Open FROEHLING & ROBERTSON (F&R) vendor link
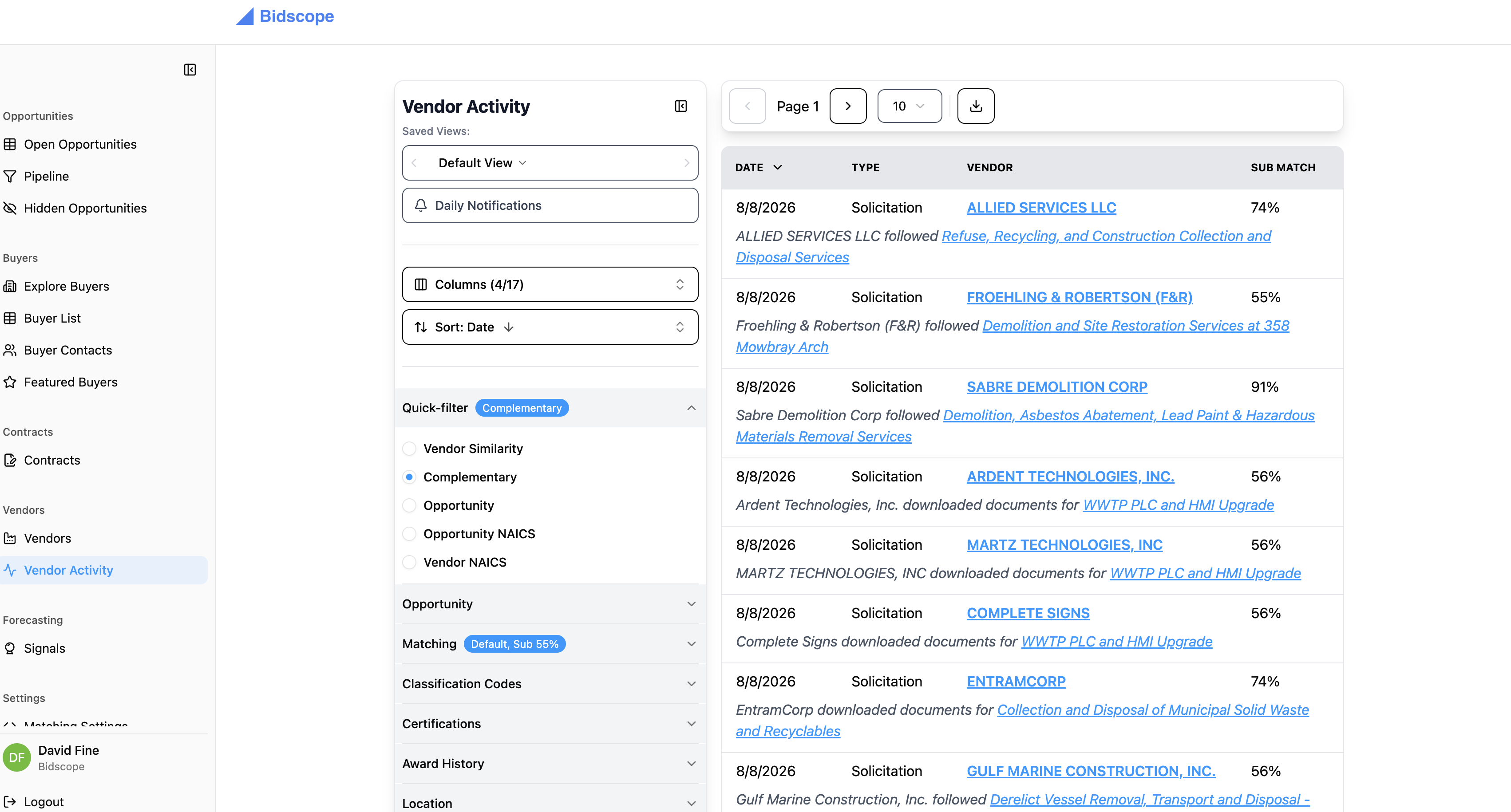Image resolution: width=1511 pixels, height=812 pixels. coord(1080,297)
